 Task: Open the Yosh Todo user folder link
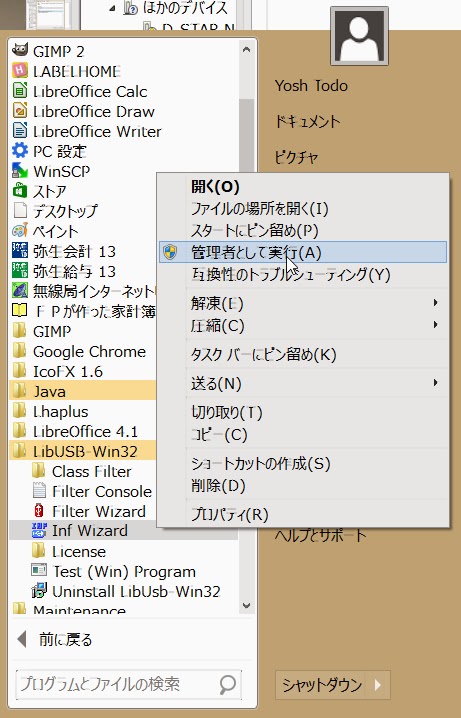311,85
